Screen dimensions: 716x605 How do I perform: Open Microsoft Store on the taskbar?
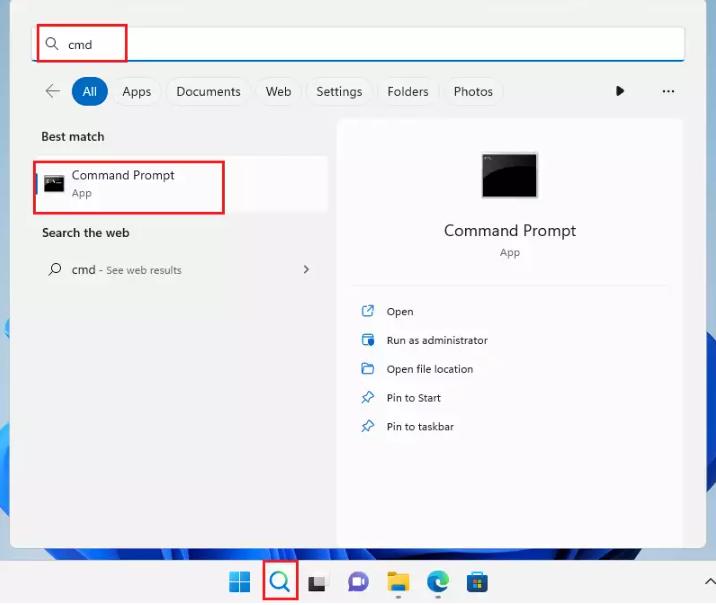tap(477, 582)
